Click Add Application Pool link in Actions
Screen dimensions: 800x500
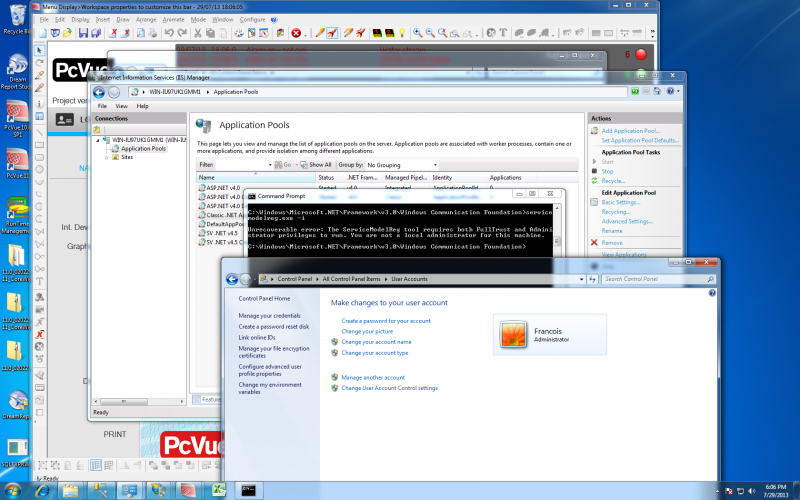(x=631, y=131)
